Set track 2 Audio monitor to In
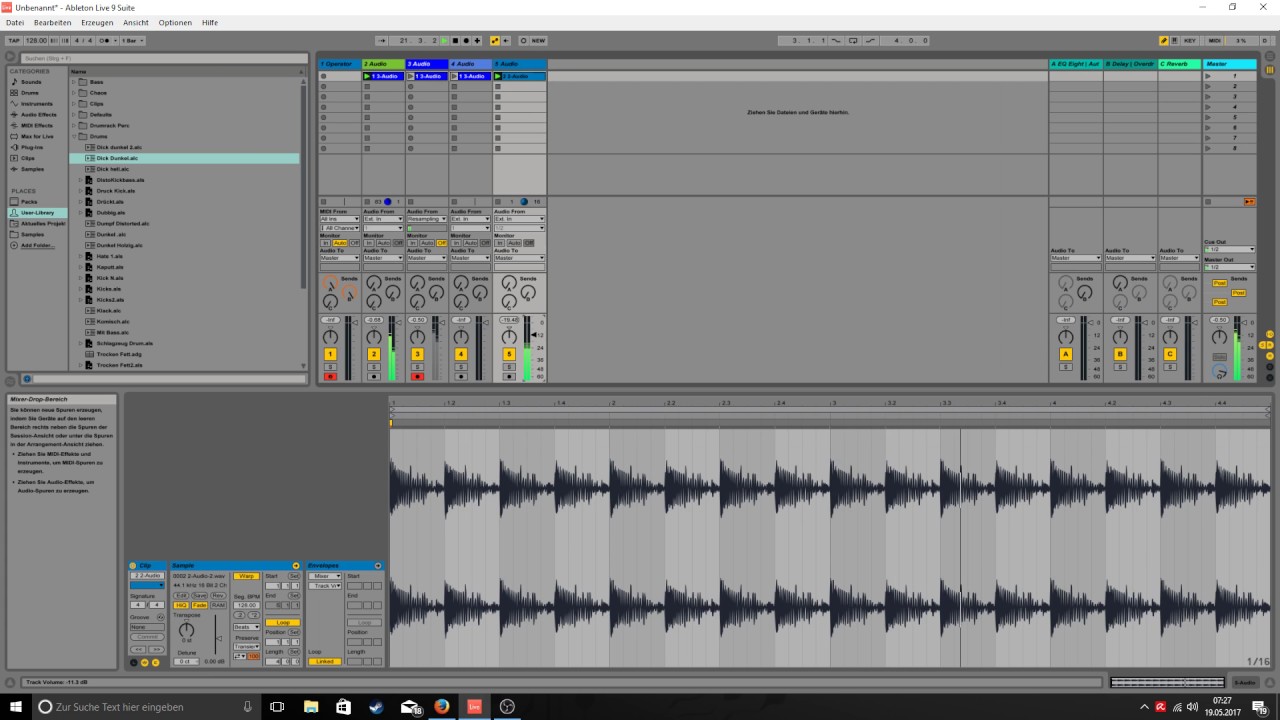1280x720 pixels. [369, 243]
